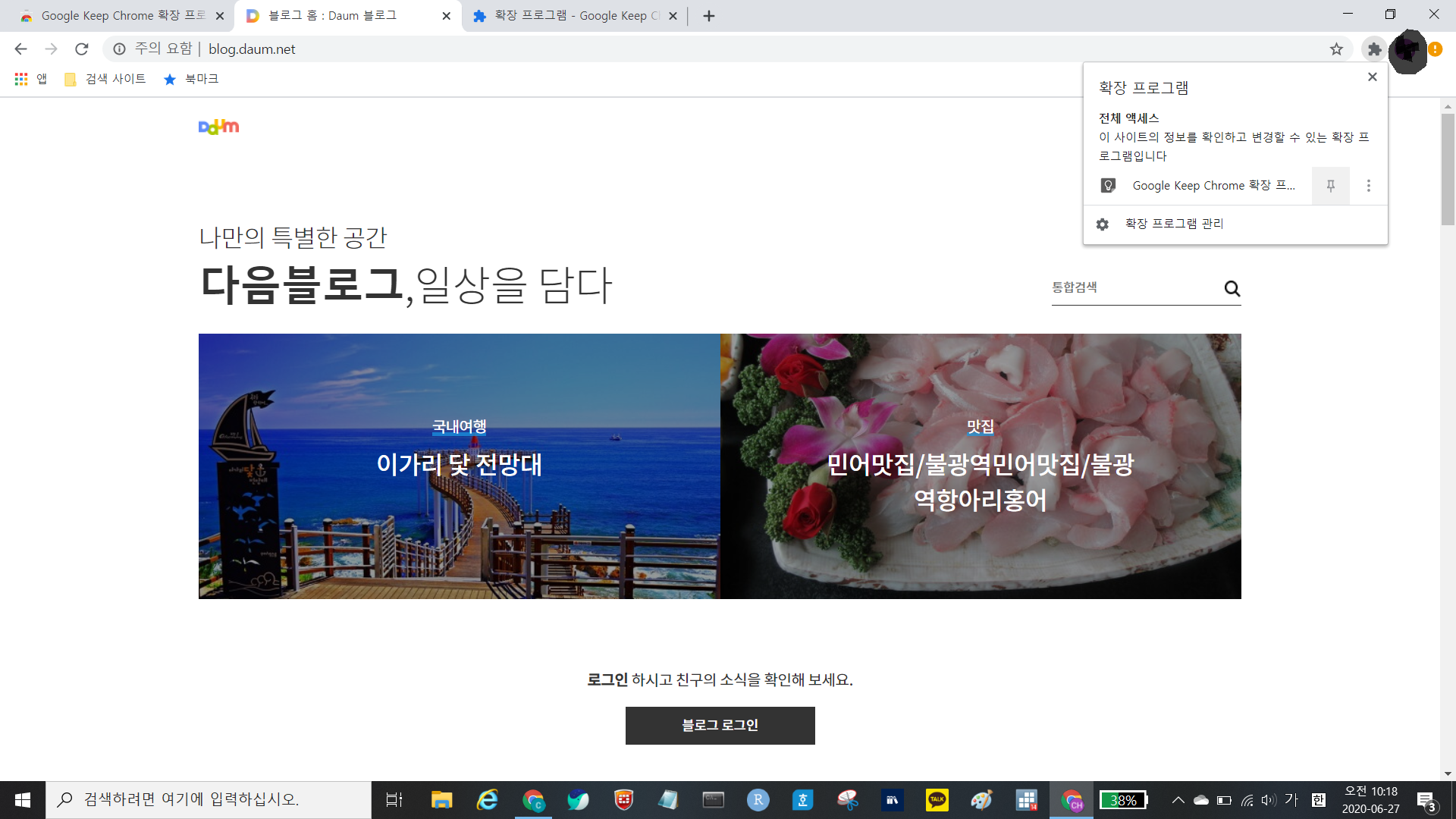Expand the hidden system tray icons

(1178, 800)
